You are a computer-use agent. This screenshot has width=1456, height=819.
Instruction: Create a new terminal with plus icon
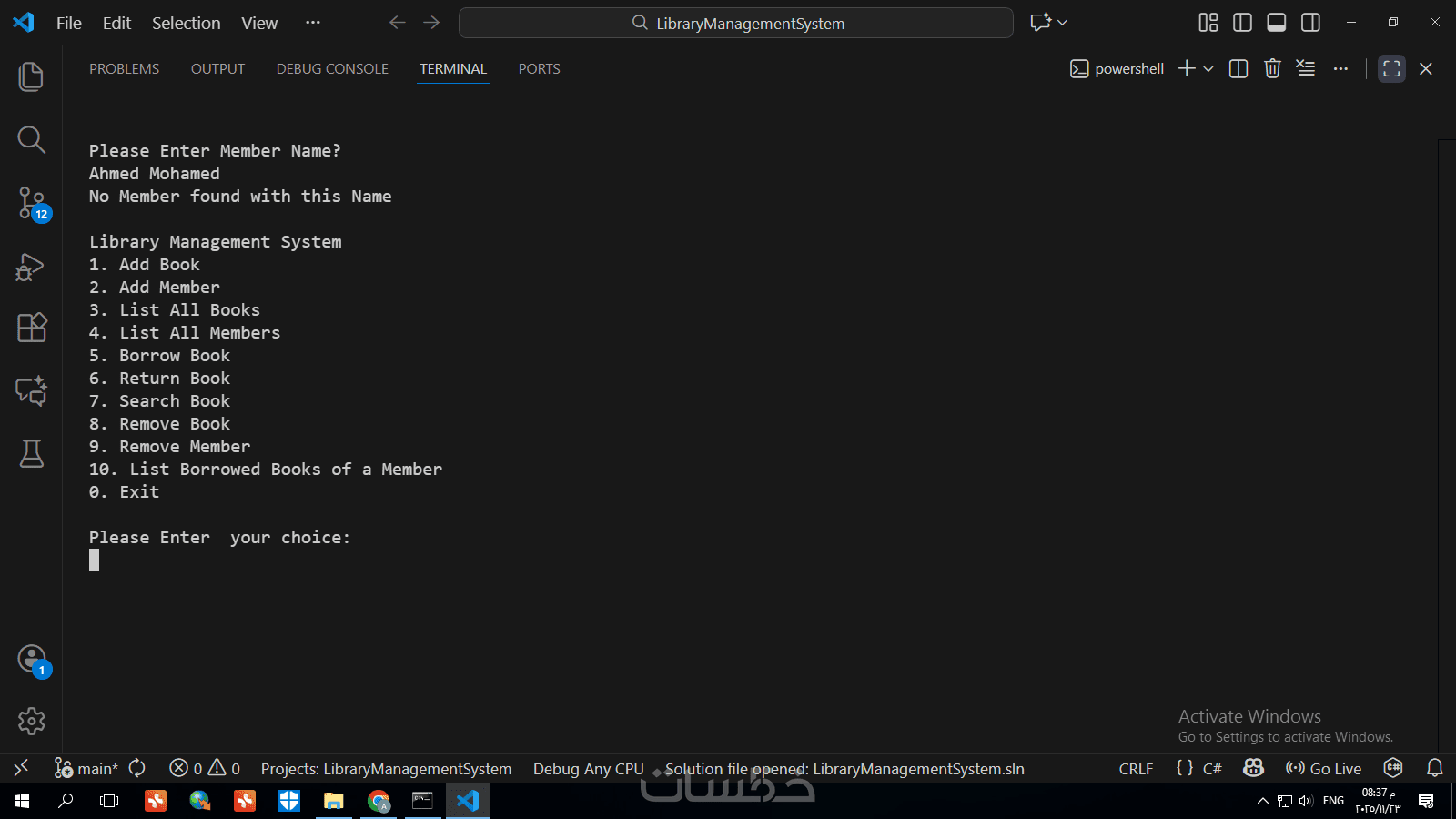coord(1187,68)
